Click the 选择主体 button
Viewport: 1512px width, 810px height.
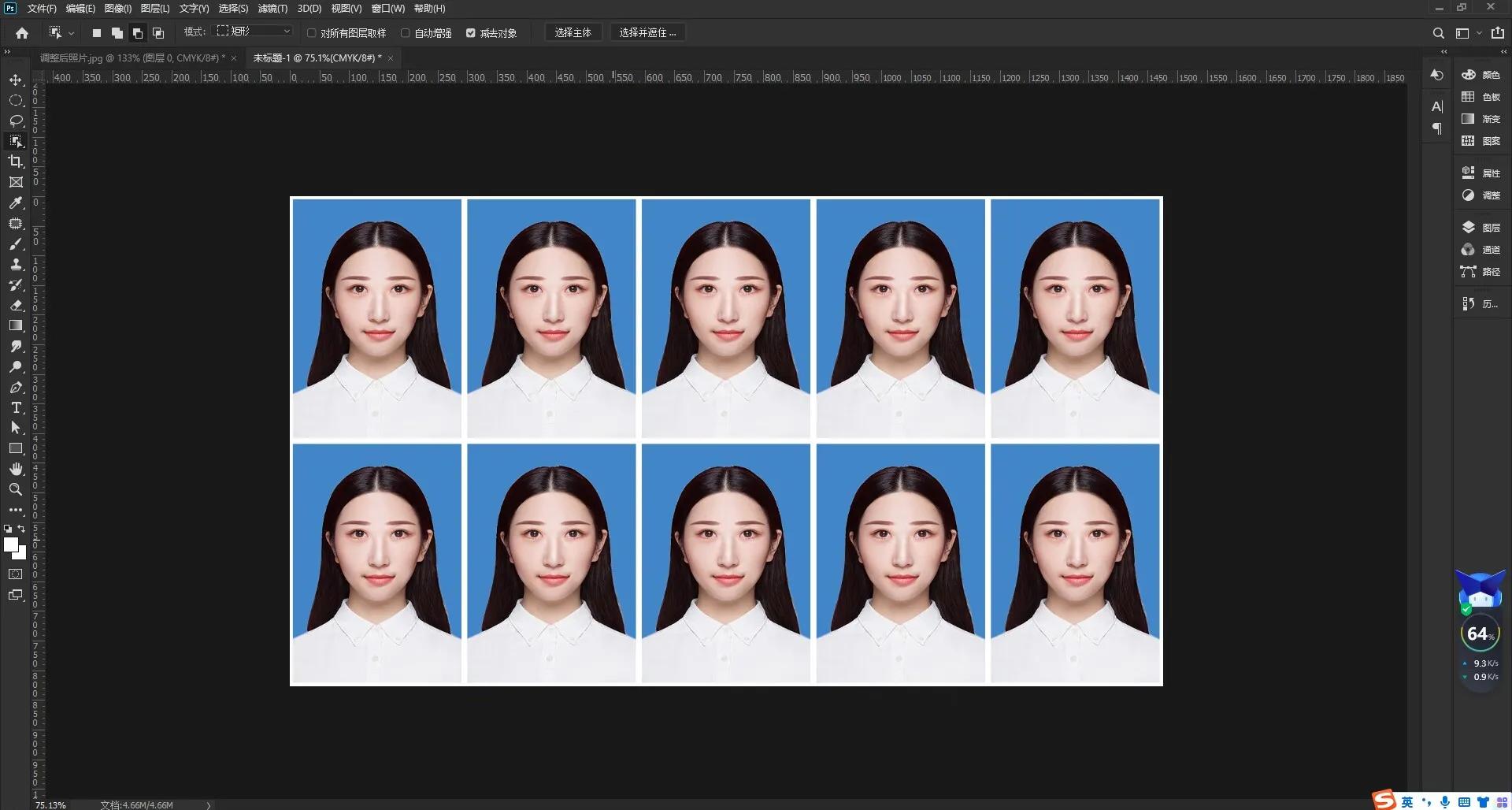(573, 32)
